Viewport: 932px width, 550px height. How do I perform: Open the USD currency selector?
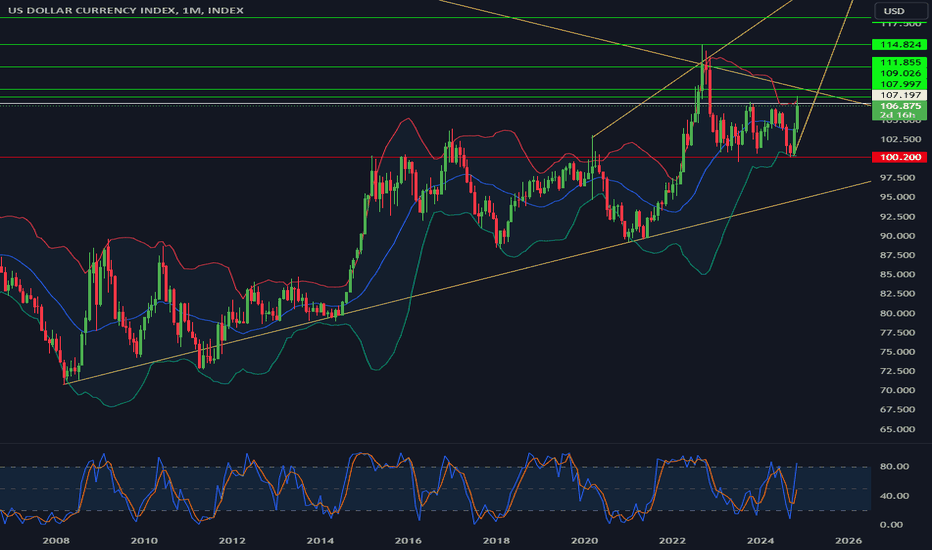point(899,11)
